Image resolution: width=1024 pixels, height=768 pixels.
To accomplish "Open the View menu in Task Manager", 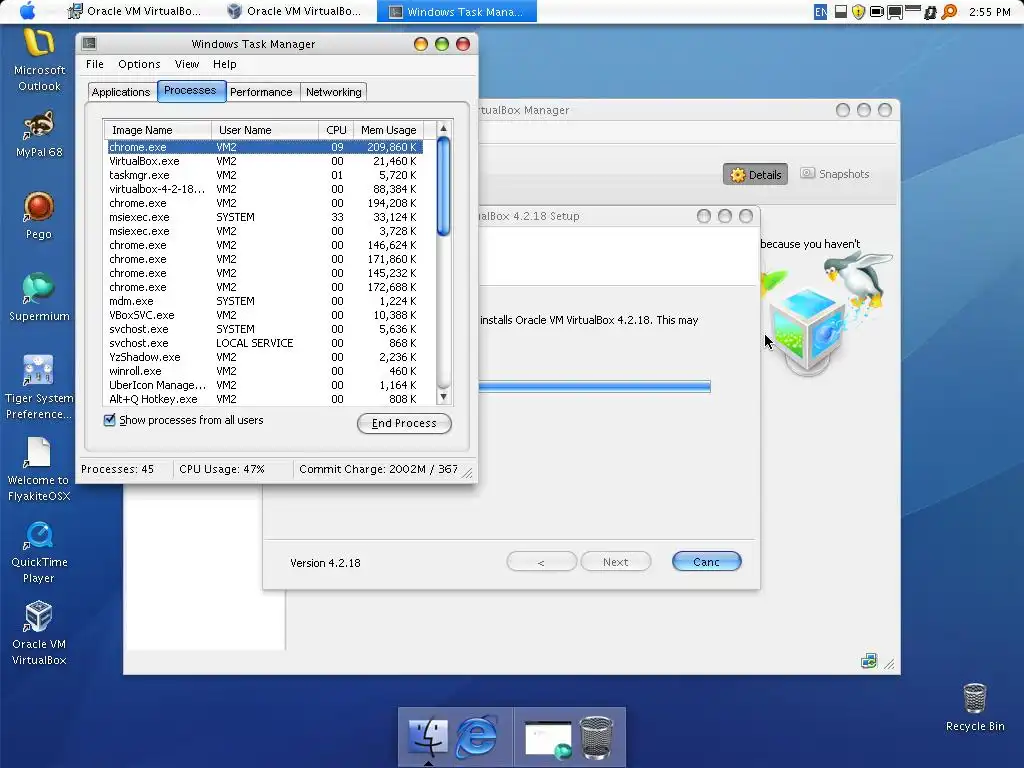I will 187,64.
